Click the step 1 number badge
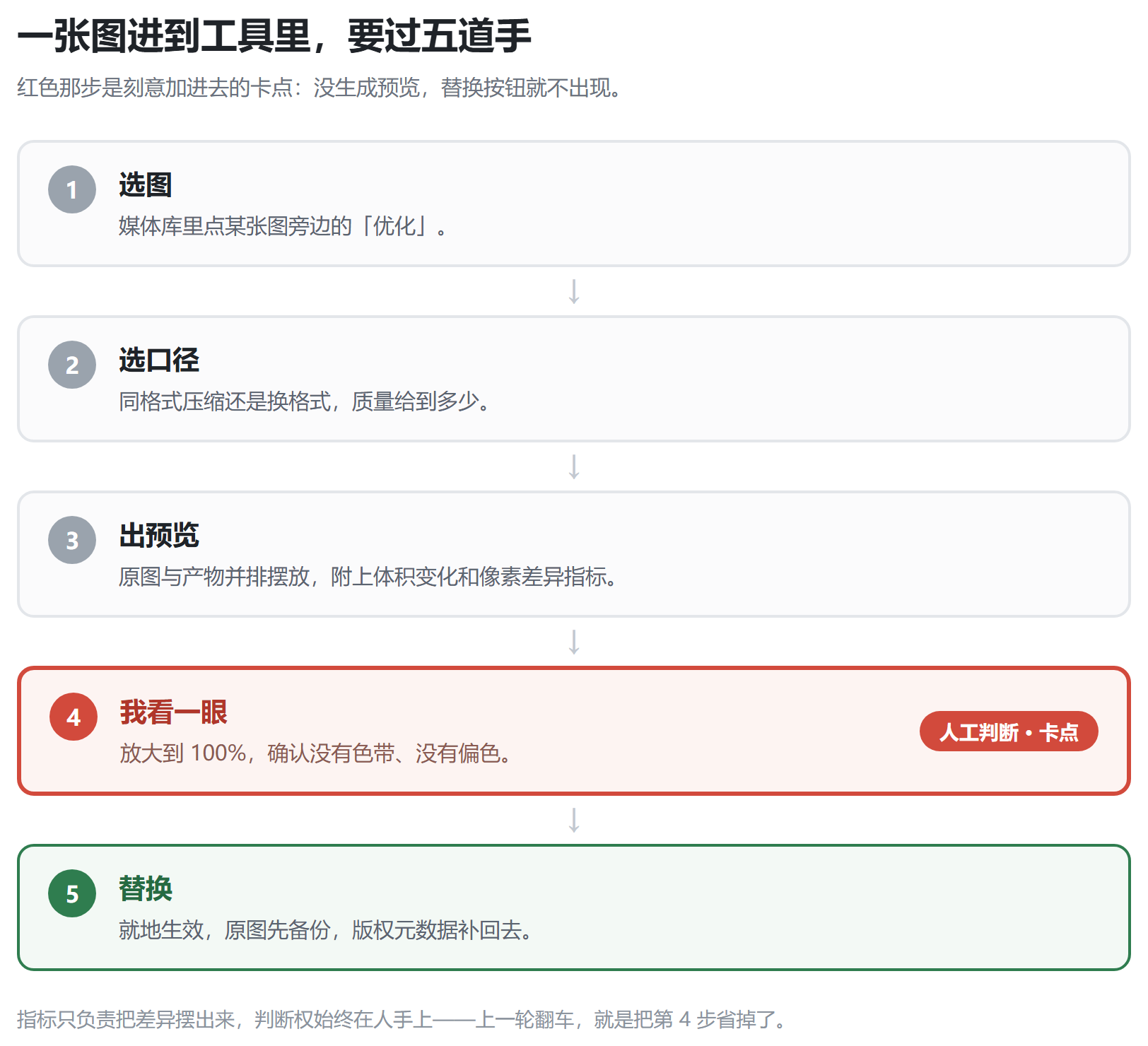This screenshot has height=1046, width=1148. click(72, 189)
